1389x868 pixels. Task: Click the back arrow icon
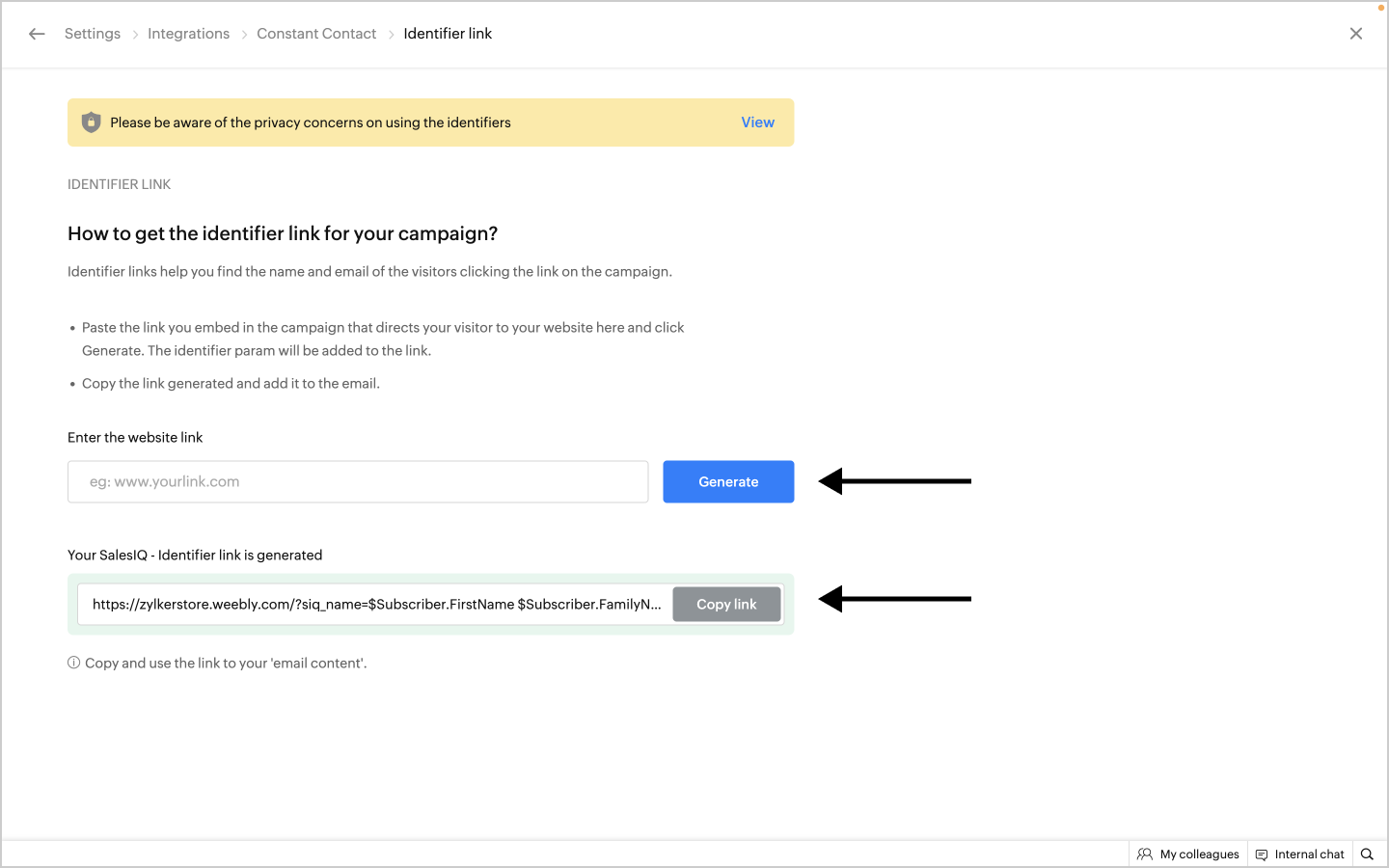click(x=37, y=34)
